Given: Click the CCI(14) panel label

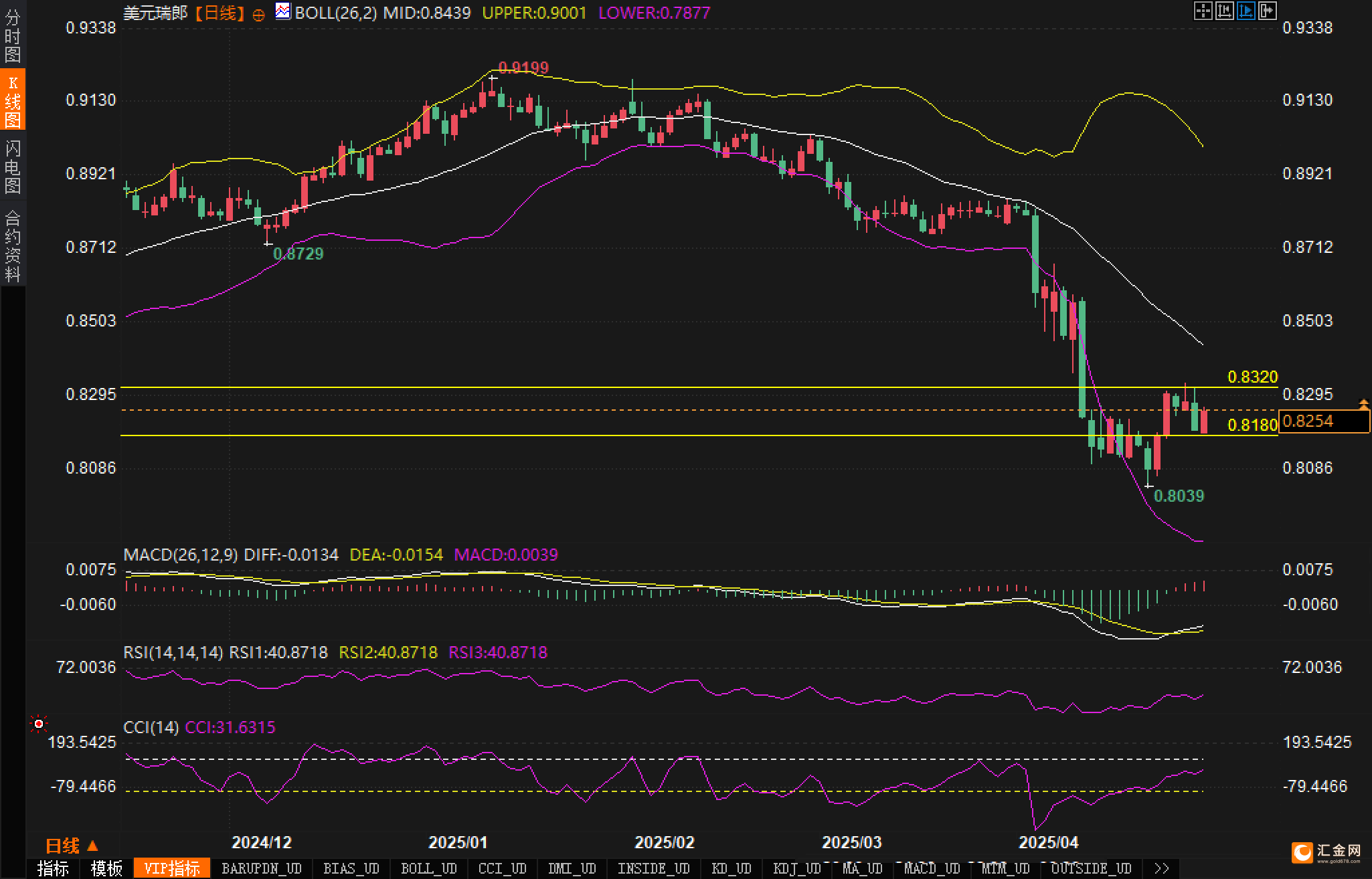Looking at the screenshot, I should (x=151, y=727).
